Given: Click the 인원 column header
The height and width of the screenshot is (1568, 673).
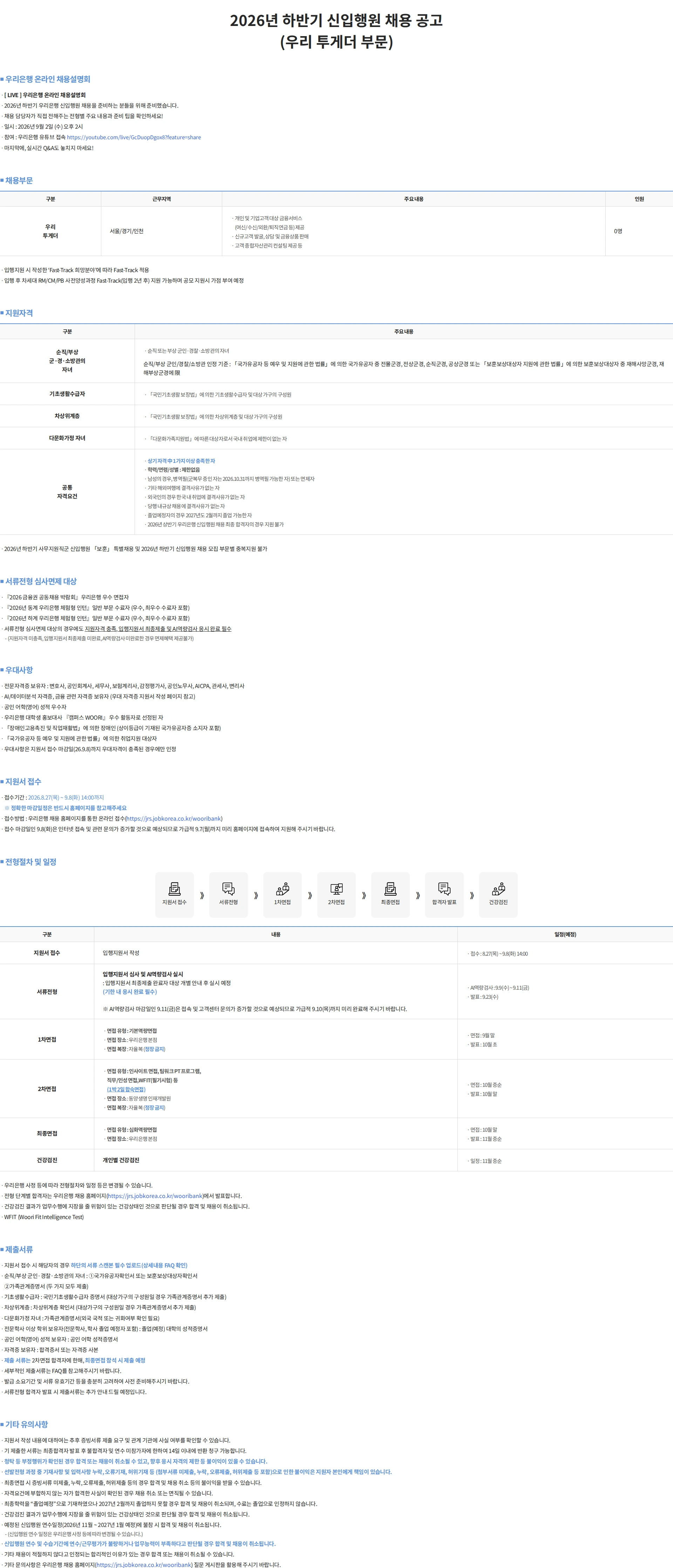Looking at the screenshot, I should (639, 199).
